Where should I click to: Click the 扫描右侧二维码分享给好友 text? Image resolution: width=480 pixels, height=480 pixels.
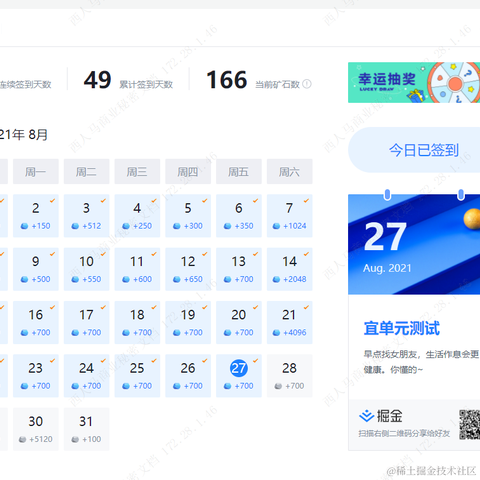[x=404, y=433]
